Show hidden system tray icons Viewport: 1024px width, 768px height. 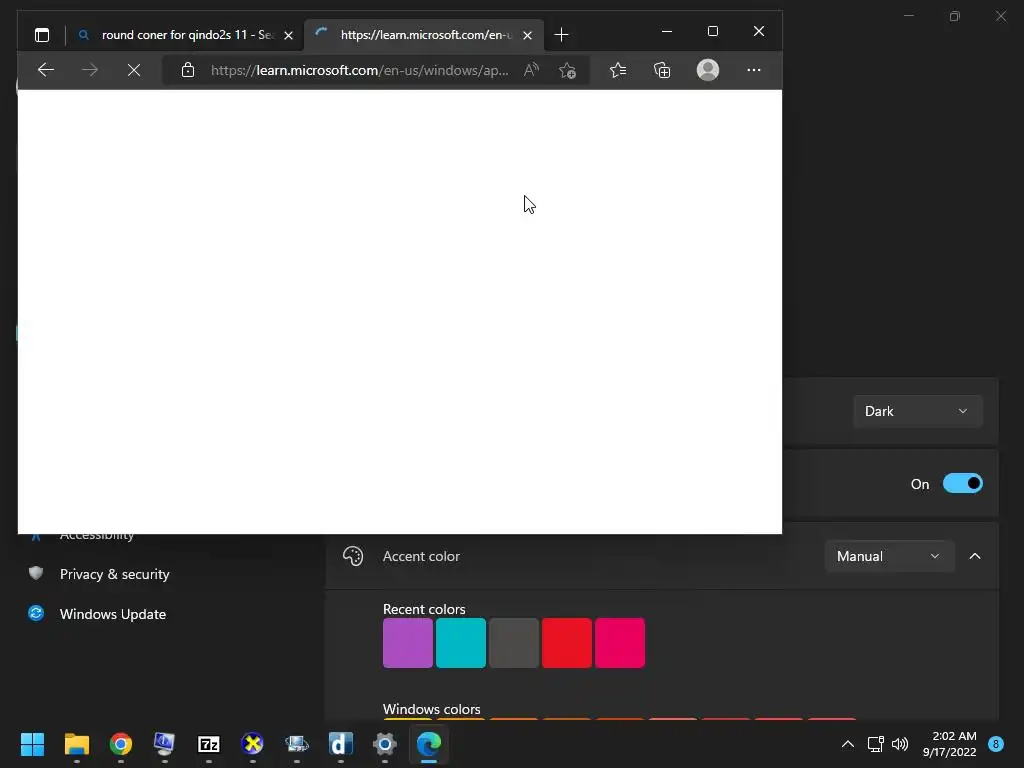coord(848,744)
